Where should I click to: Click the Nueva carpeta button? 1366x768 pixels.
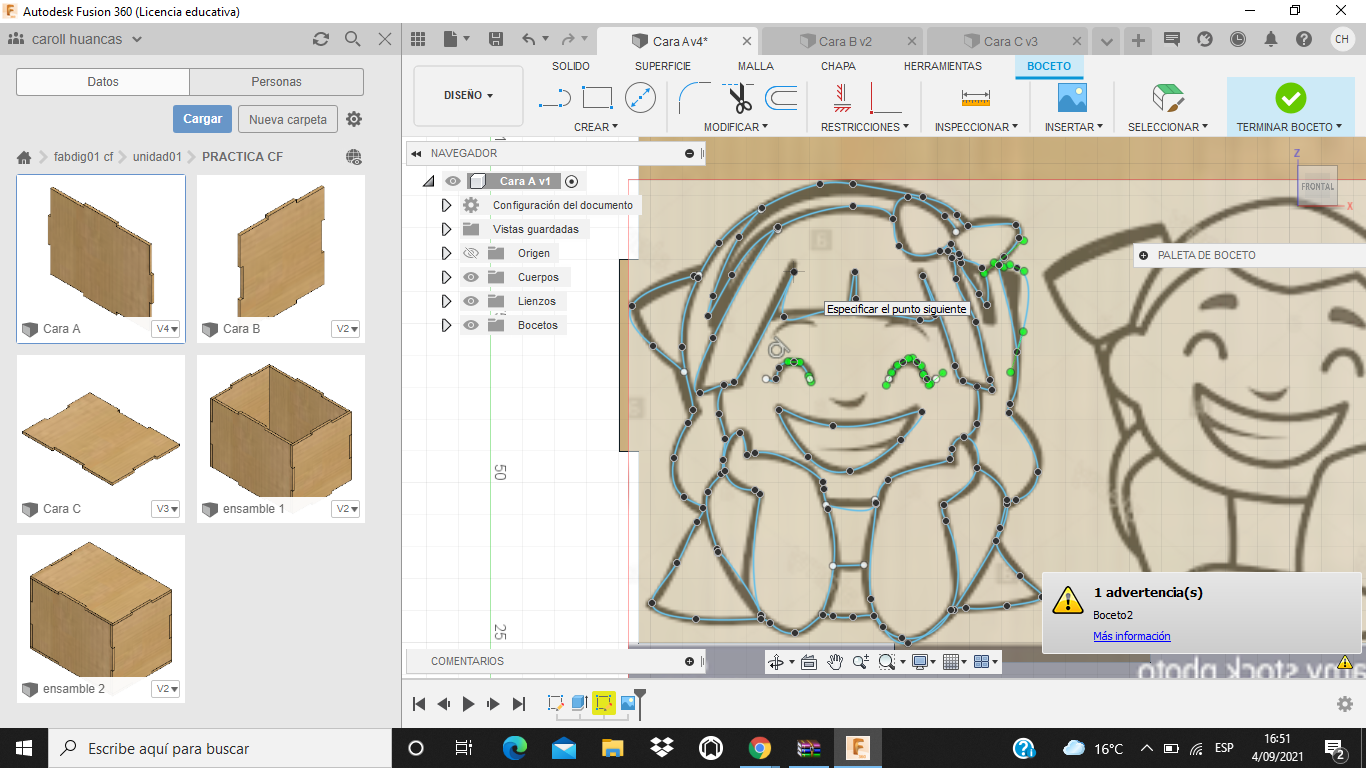pos(288,119)
